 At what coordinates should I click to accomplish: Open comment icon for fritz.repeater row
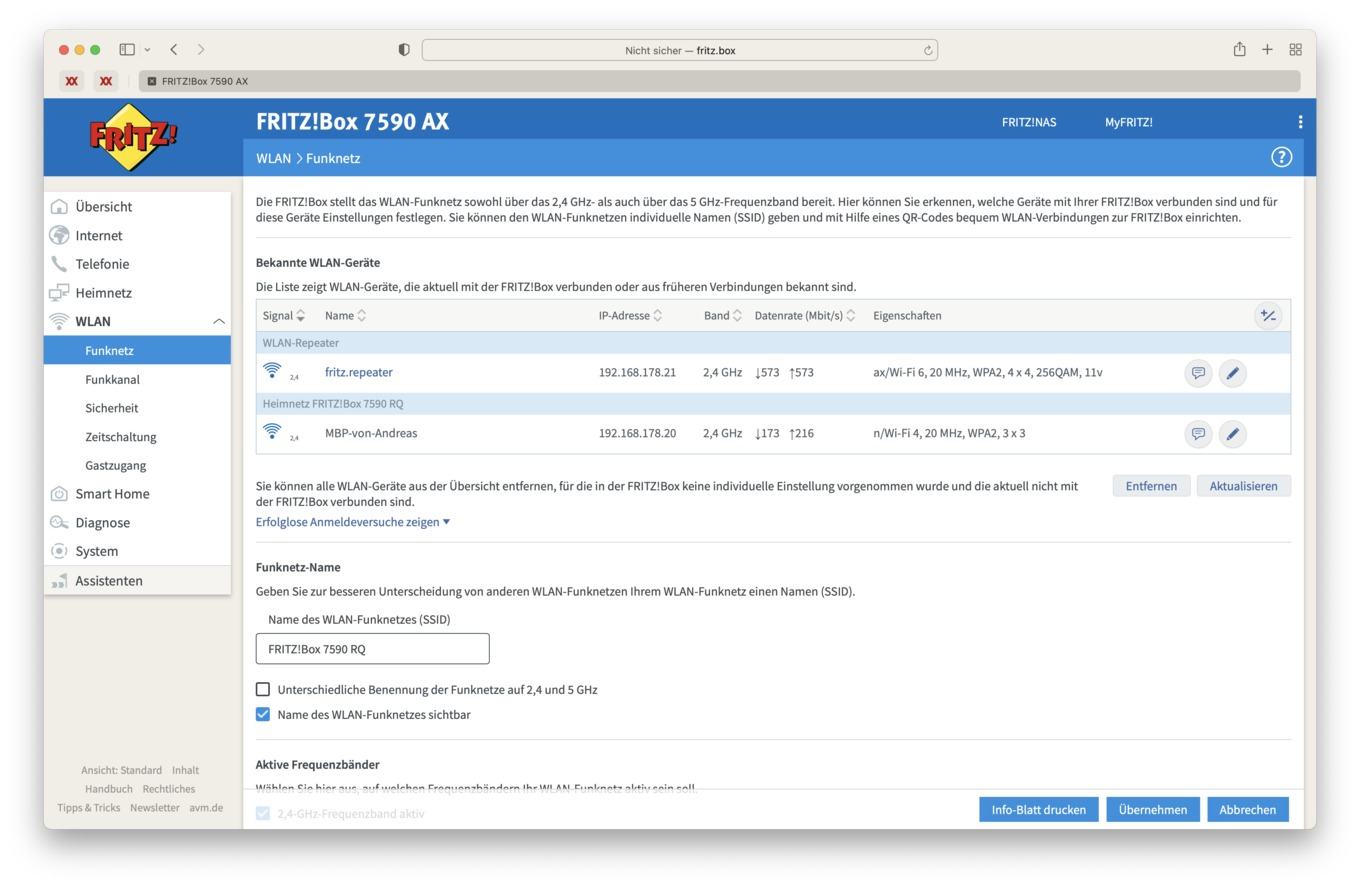pyautogui.click(x=1198, y=373)
